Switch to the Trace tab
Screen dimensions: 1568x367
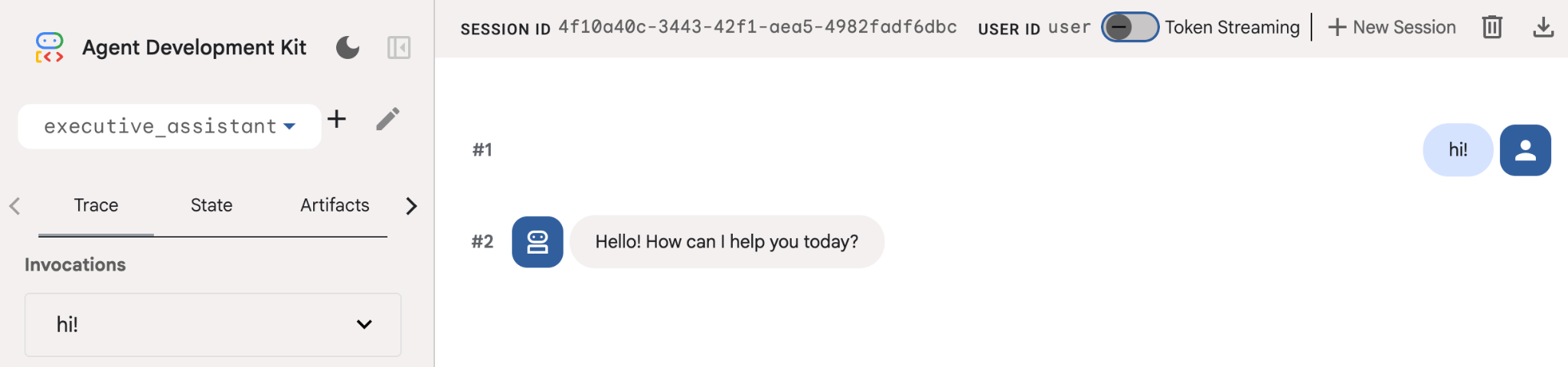(96, 205)
